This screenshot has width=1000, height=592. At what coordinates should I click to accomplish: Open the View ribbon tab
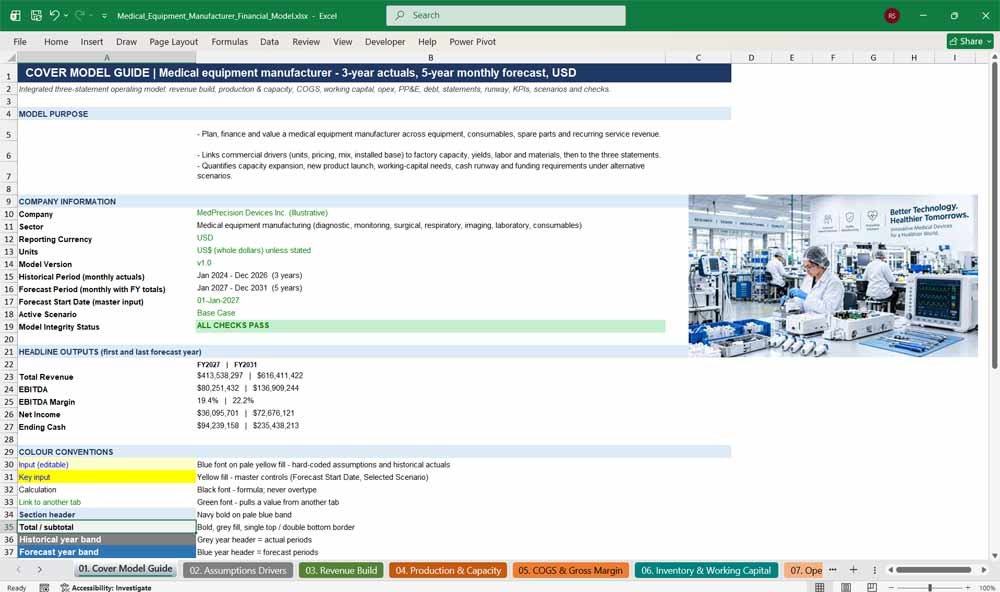pyautogui.click(x=342, y=41)
